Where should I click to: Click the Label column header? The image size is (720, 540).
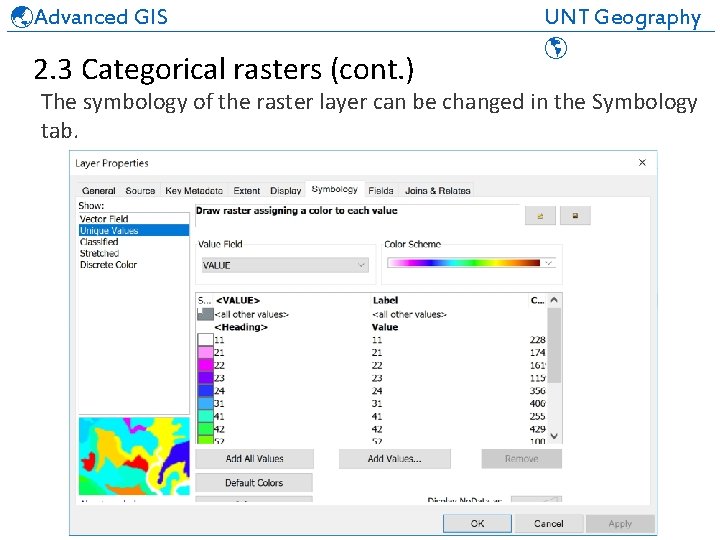[385, 300]
